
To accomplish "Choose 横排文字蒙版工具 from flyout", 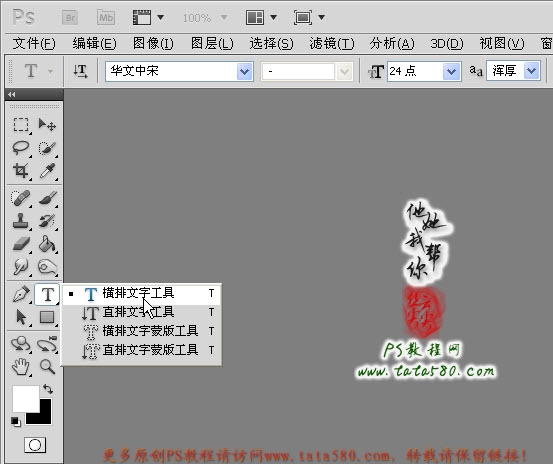I will pos(142,331).
